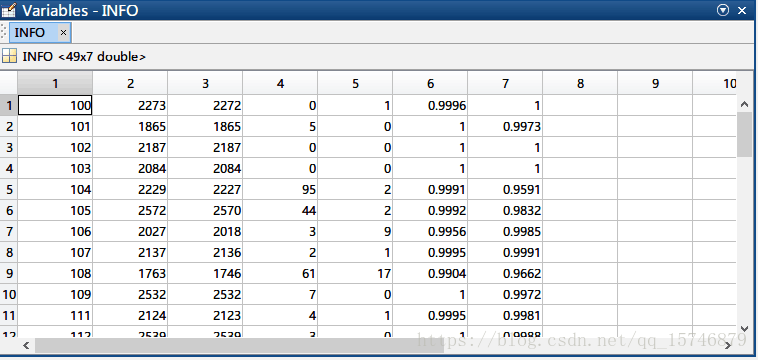Select row 9 header

coord(9,274)
